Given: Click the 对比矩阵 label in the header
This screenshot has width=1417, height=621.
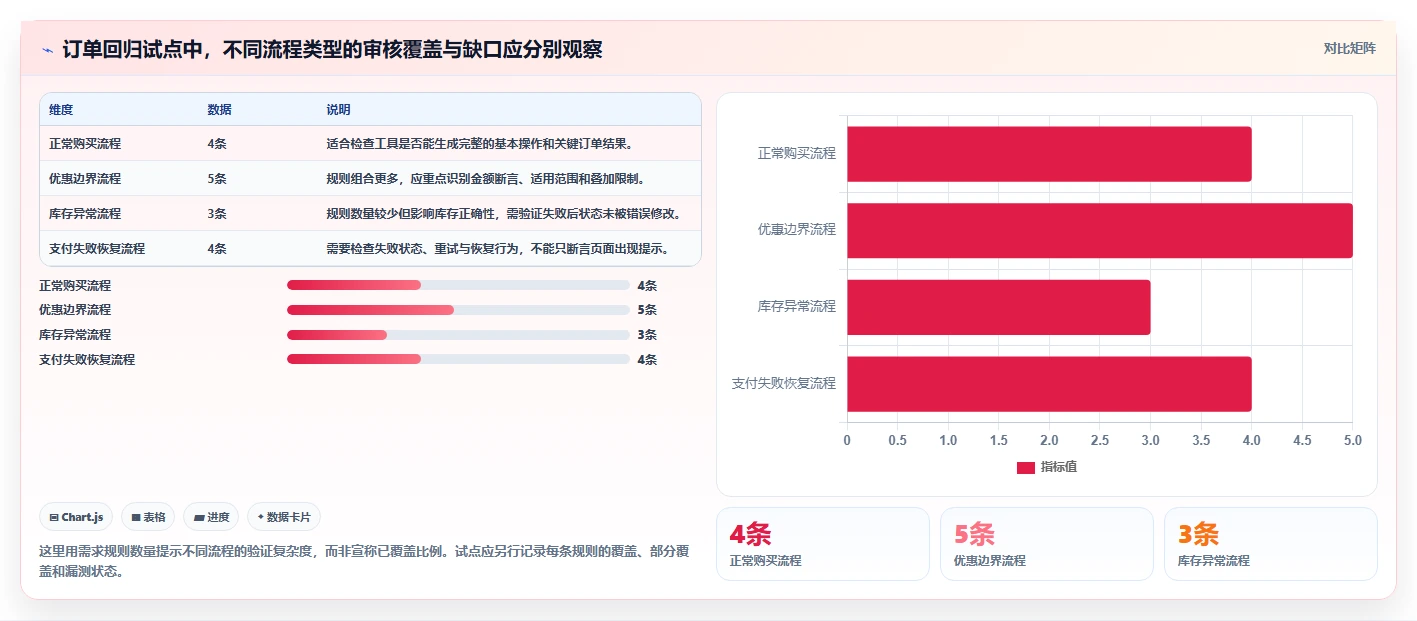Looking at the screenshot, I should click(x=1349, y=48).
